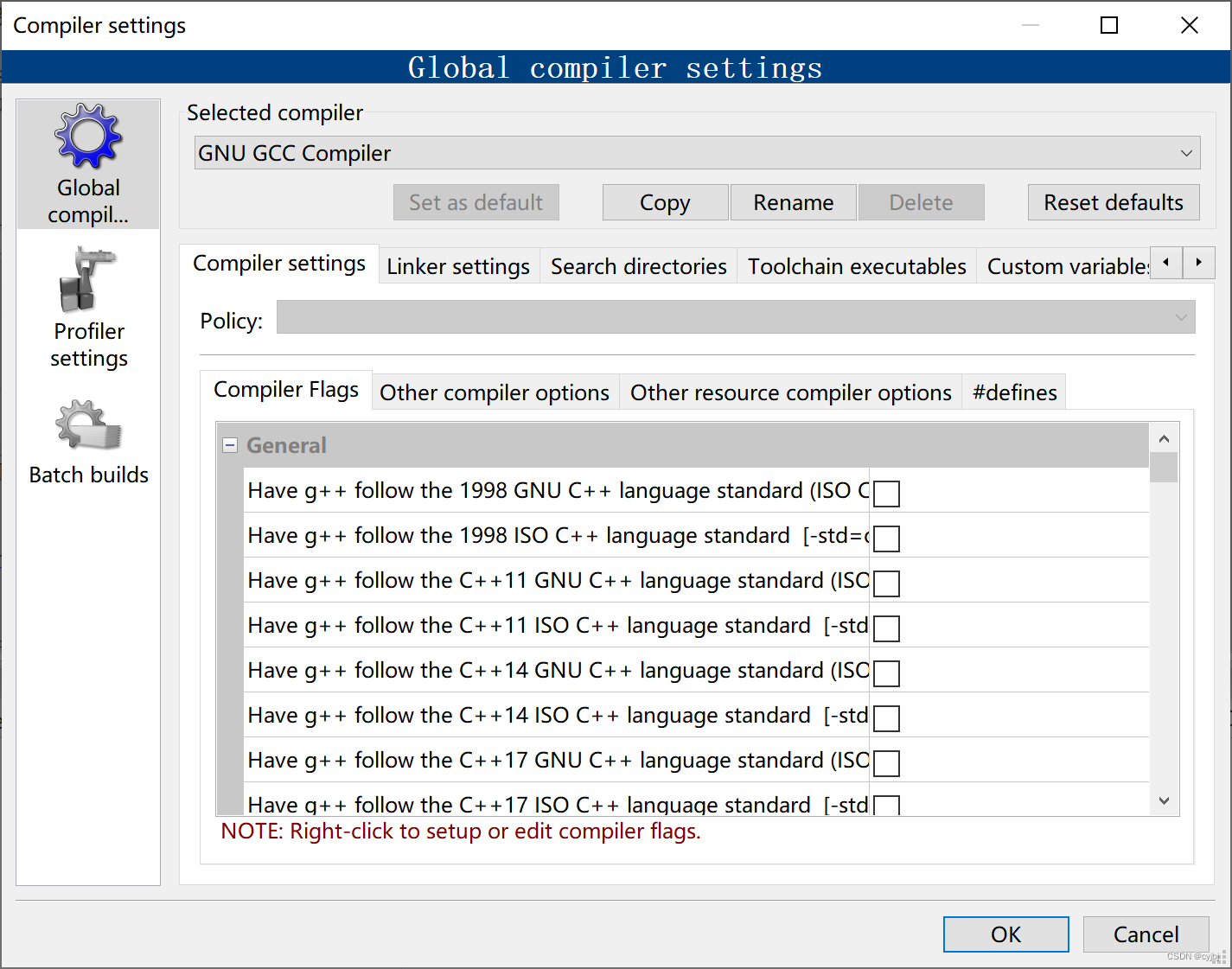1232x969 pixels.
Task: Switch to the Toolchain executables tab
Action: (857, 266)
